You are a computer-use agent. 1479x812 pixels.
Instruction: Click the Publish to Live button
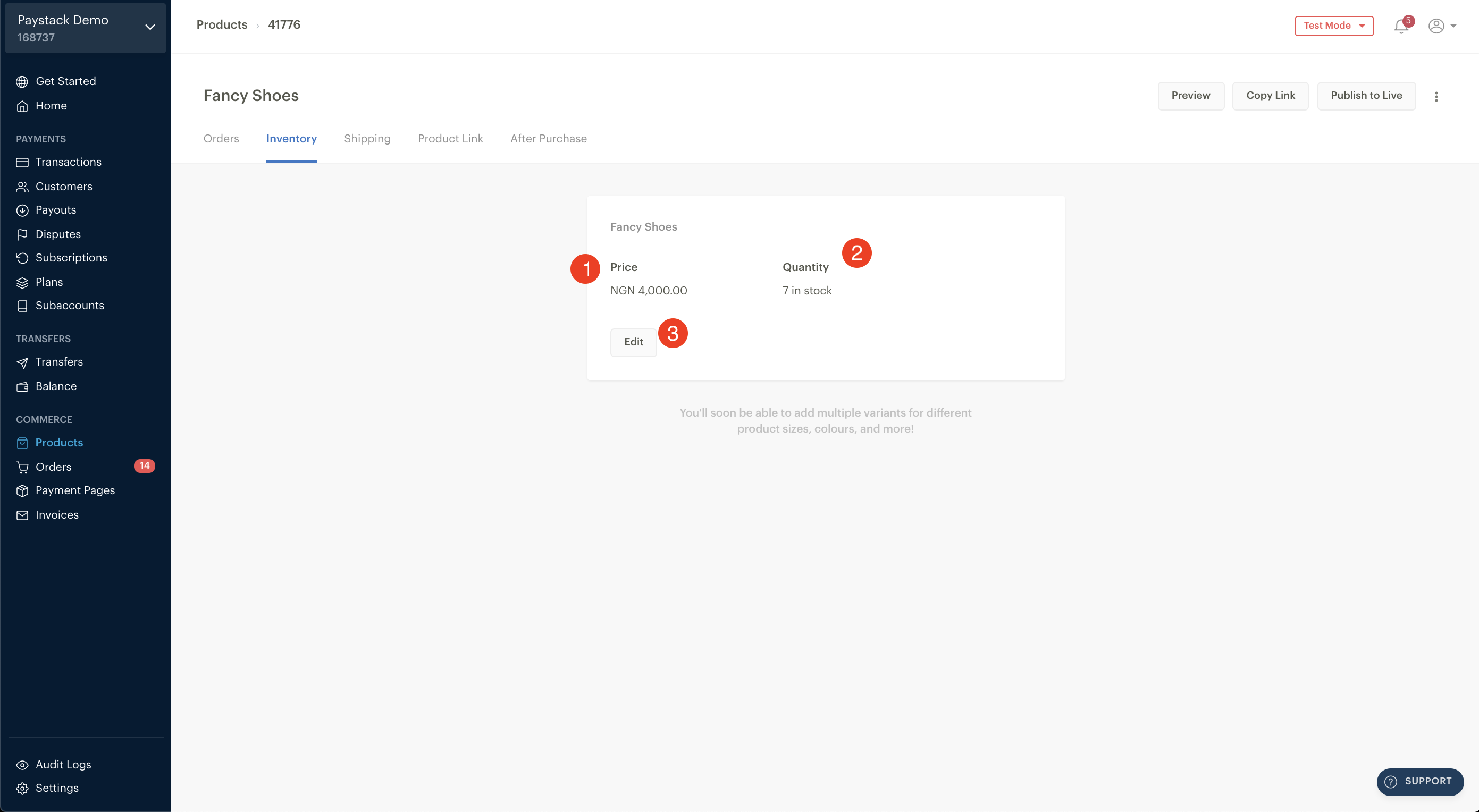tap(1366, 96)
